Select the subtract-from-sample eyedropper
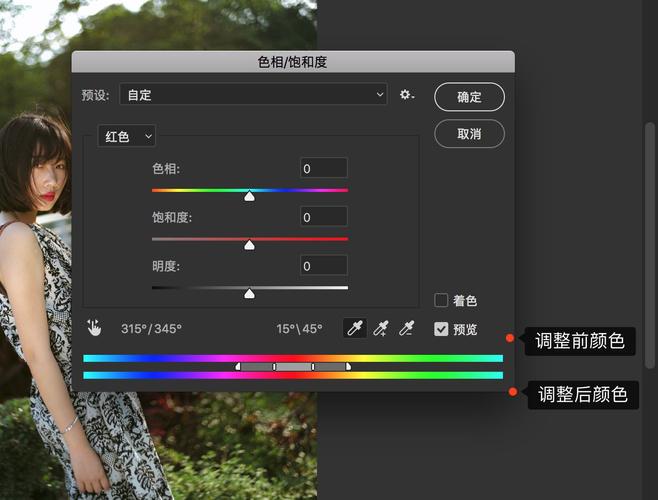Screen dimensions: 658x500 coord(406,328)
